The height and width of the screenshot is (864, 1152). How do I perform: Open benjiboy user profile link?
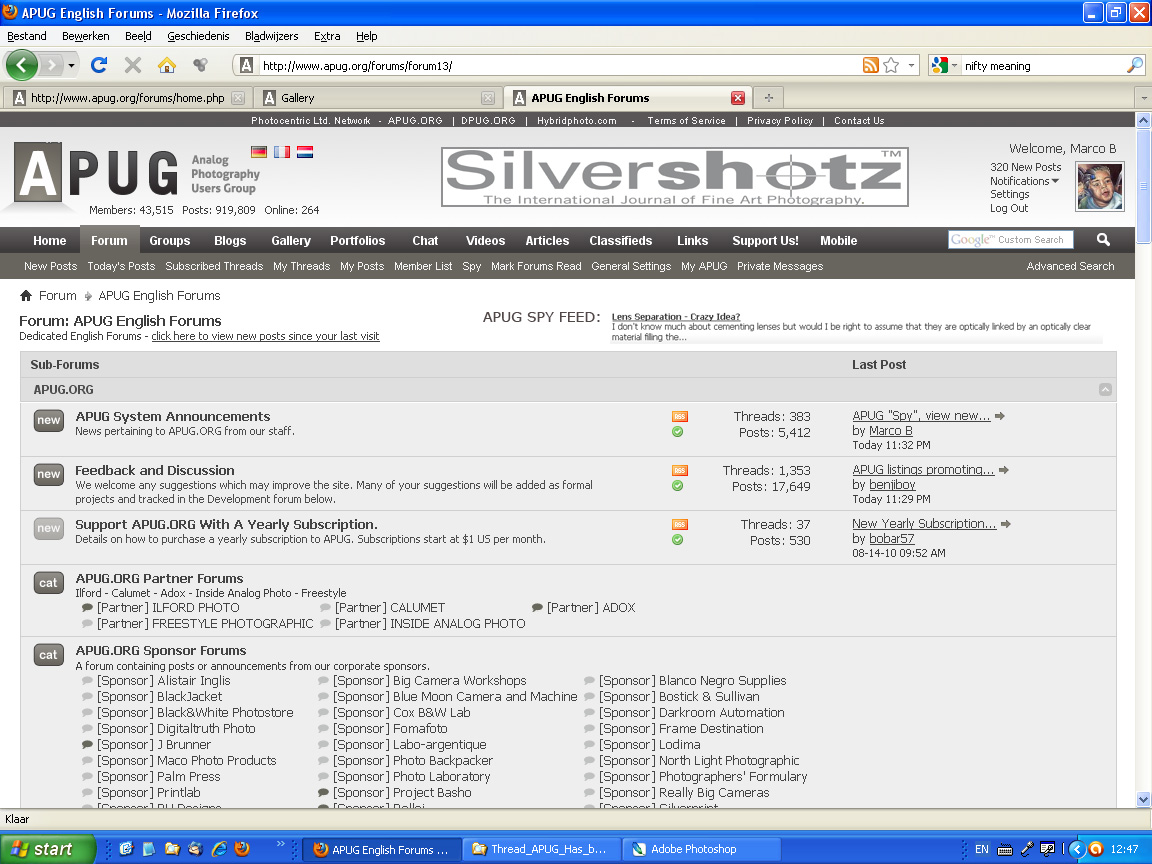[892, 485]
